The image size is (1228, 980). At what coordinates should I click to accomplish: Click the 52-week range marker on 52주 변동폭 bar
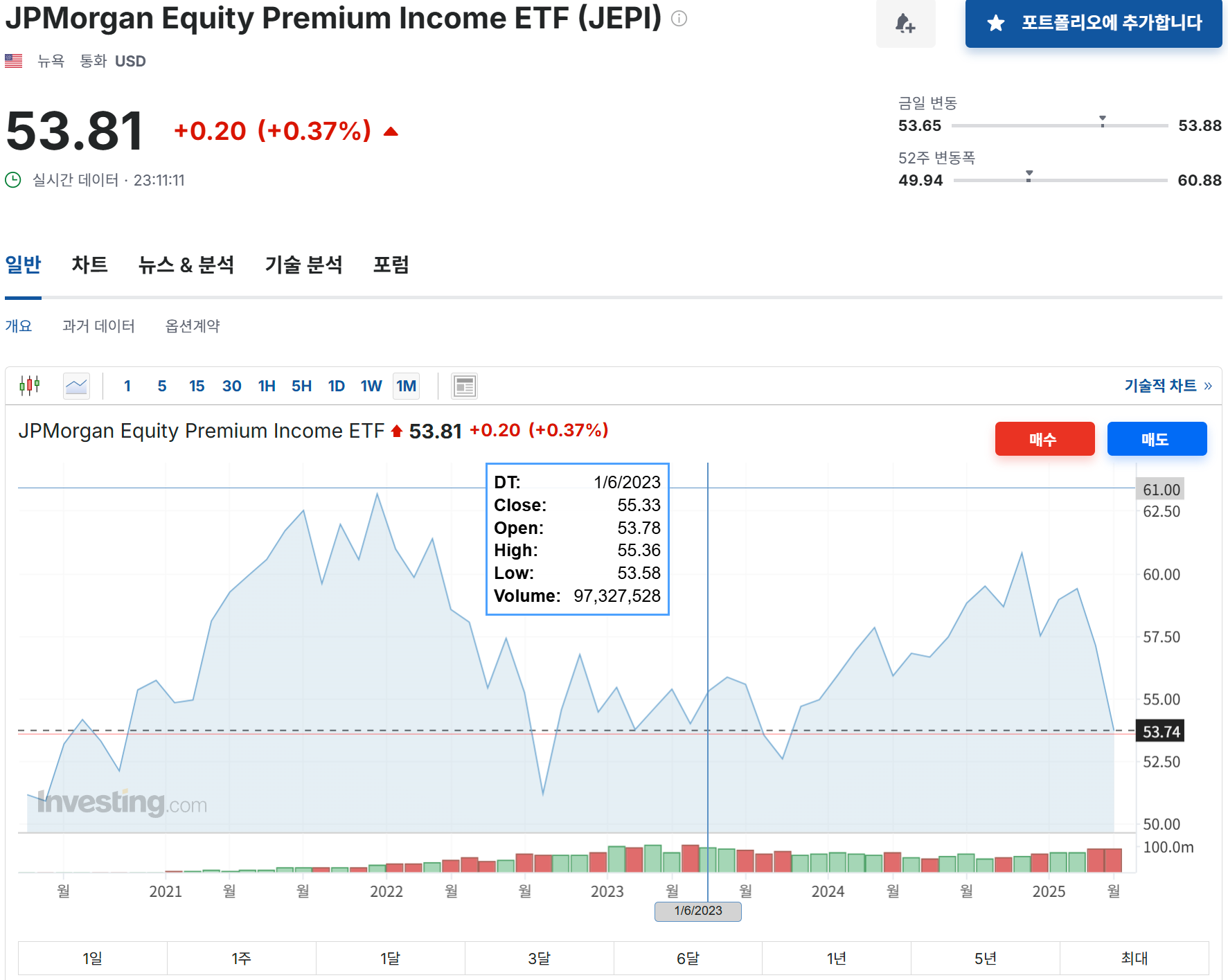(x=1029, y=176)
